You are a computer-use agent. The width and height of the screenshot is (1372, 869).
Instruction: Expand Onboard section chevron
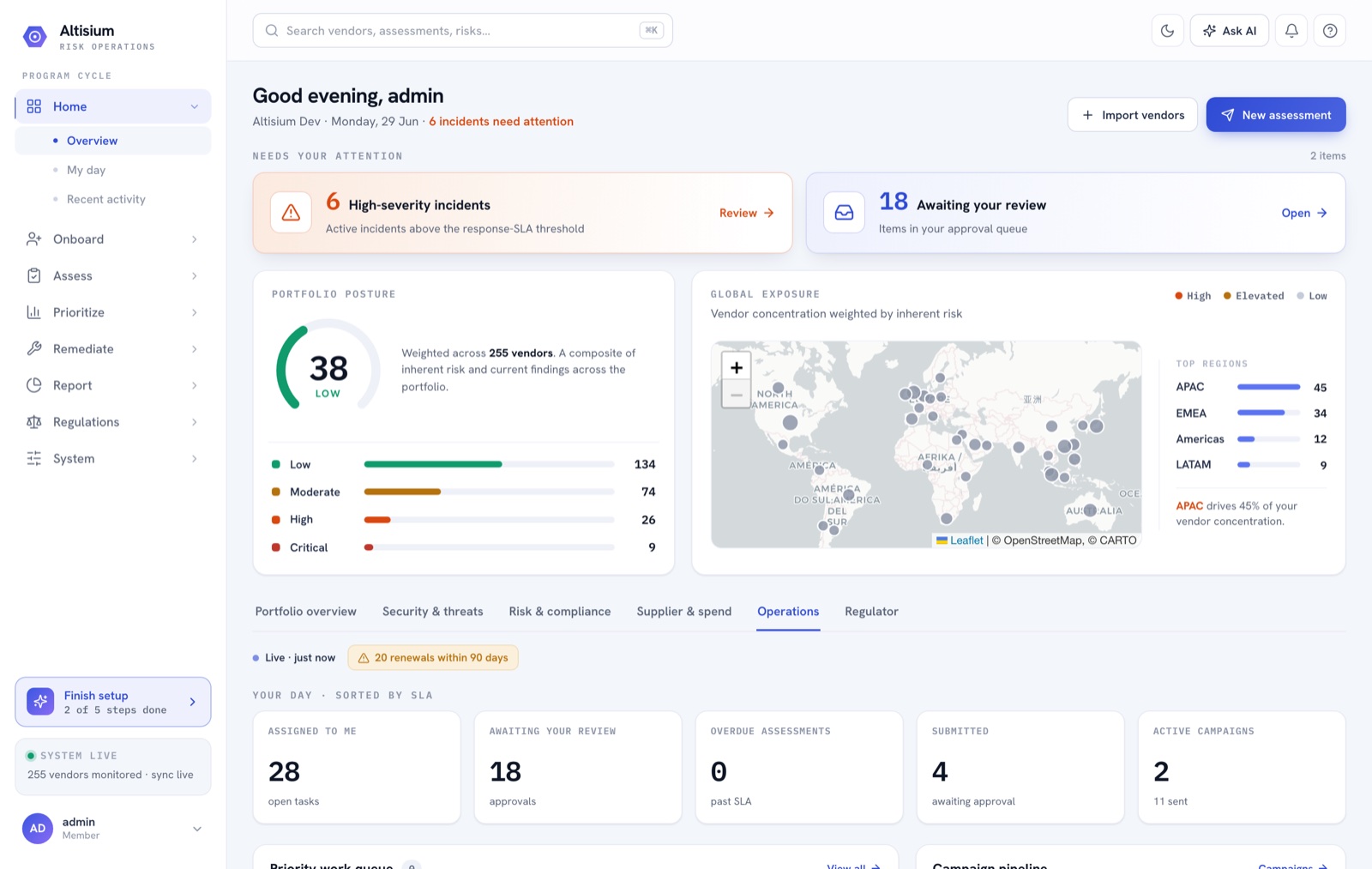tap(195, 239)
